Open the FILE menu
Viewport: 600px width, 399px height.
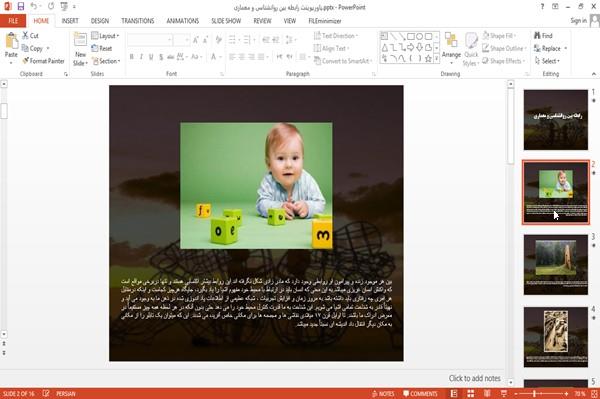13,21
